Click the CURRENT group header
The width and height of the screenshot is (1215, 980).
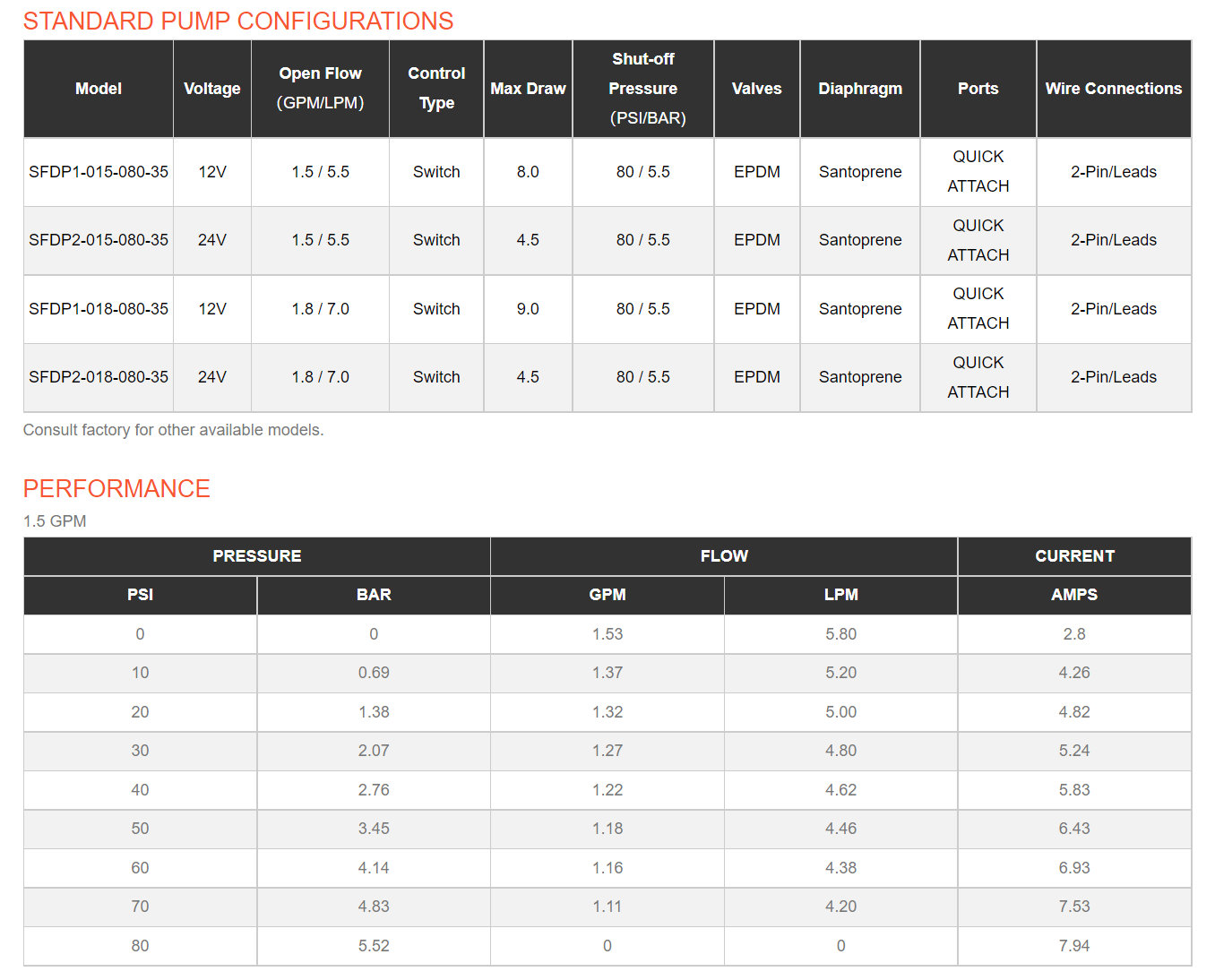1075,556
